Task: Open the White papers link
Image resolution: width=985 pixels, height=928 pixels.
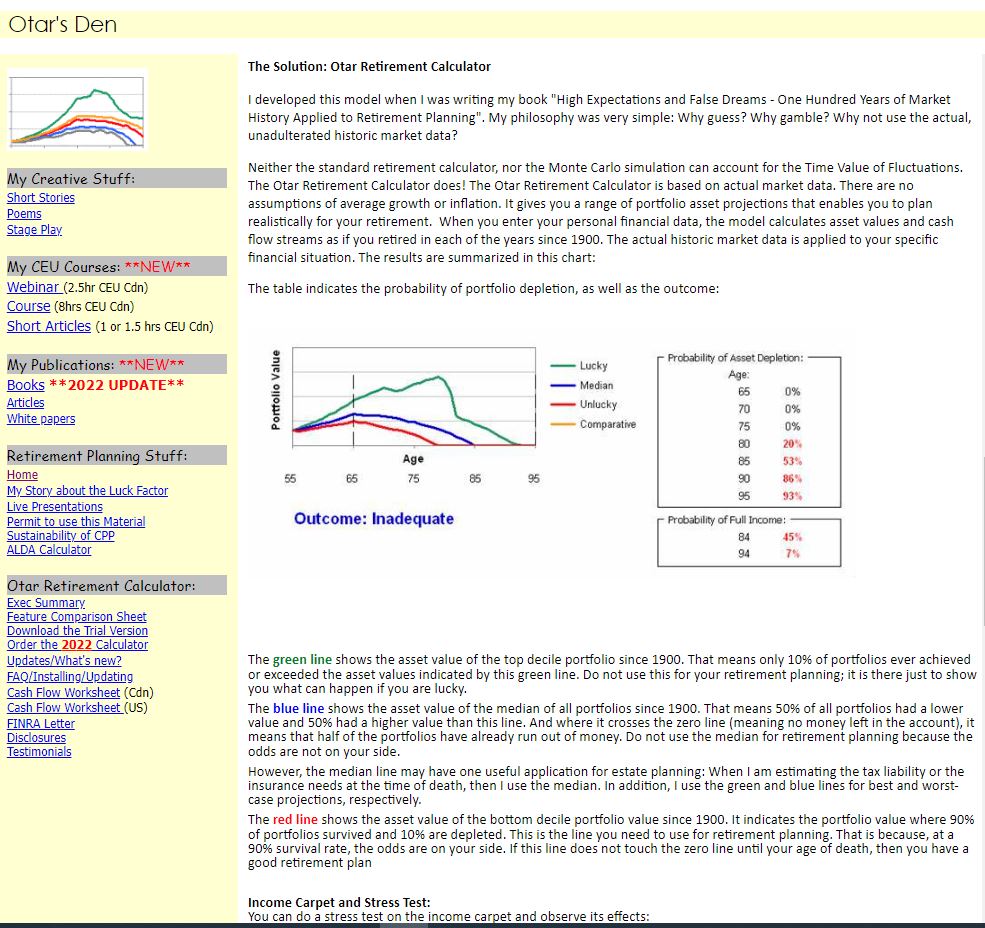Action: click(x=41, y=419)
